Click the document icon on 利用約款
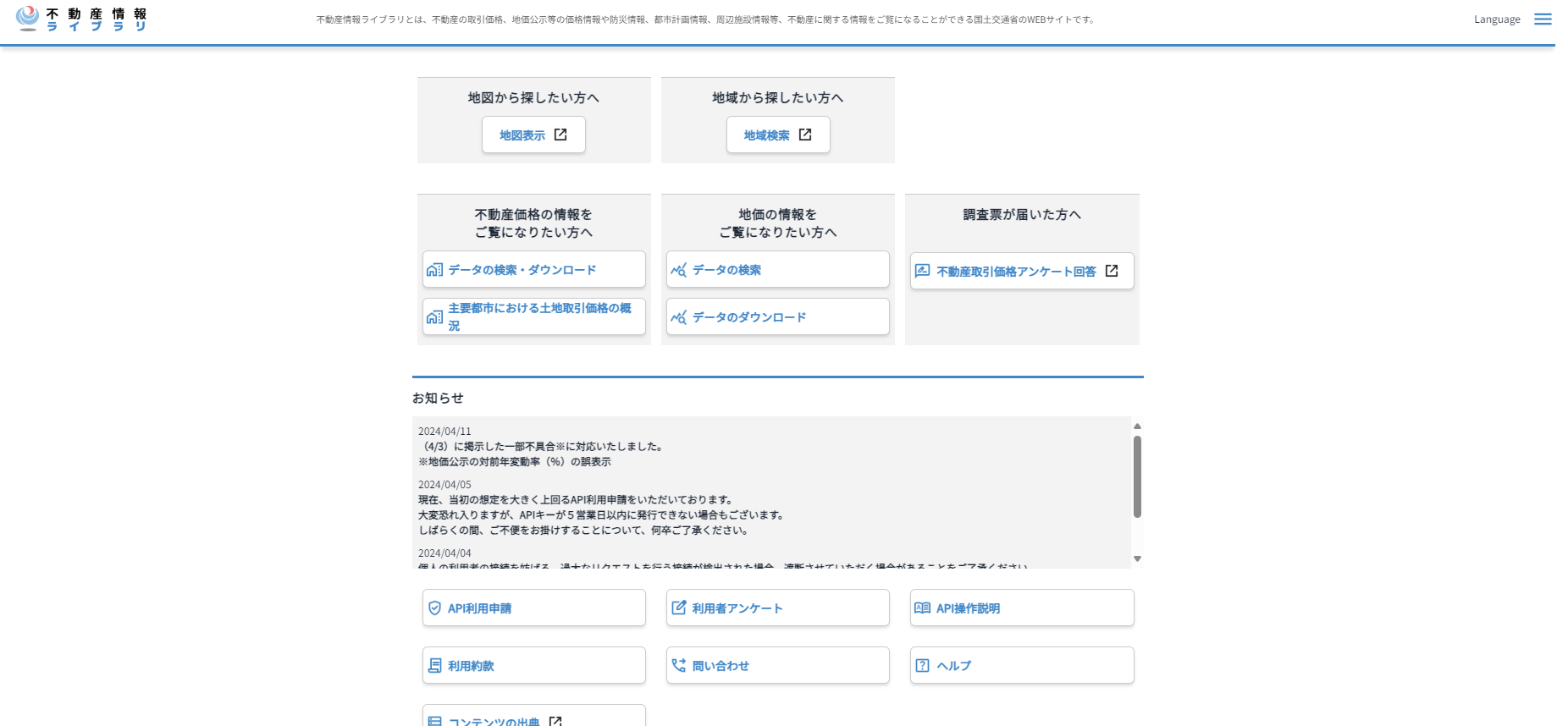This screenshot has height=726, width=1568. point(434,666)
